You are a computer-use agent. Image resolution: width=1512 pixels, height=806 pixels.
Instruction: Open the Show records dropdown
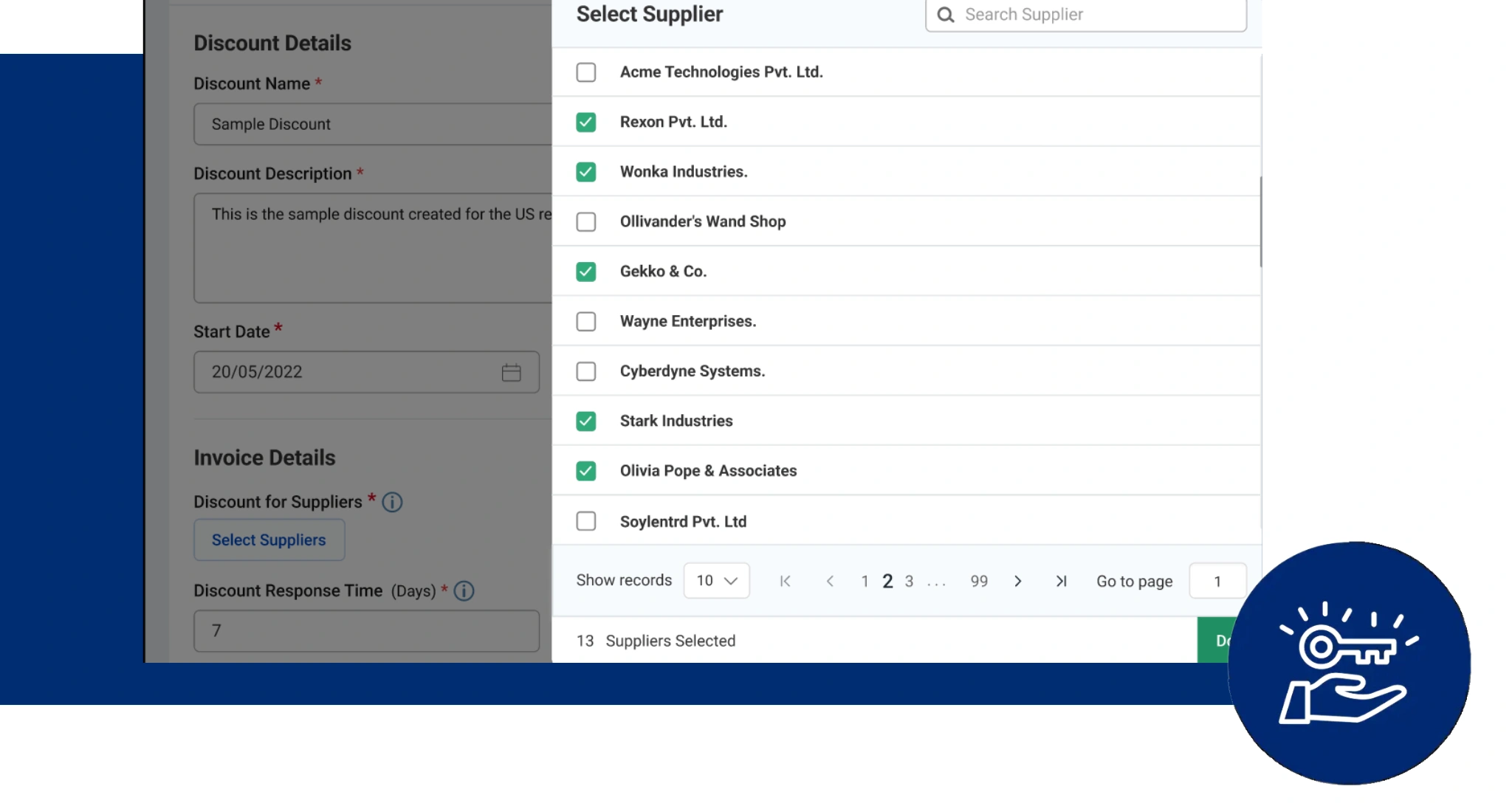(x=716, y=581)
